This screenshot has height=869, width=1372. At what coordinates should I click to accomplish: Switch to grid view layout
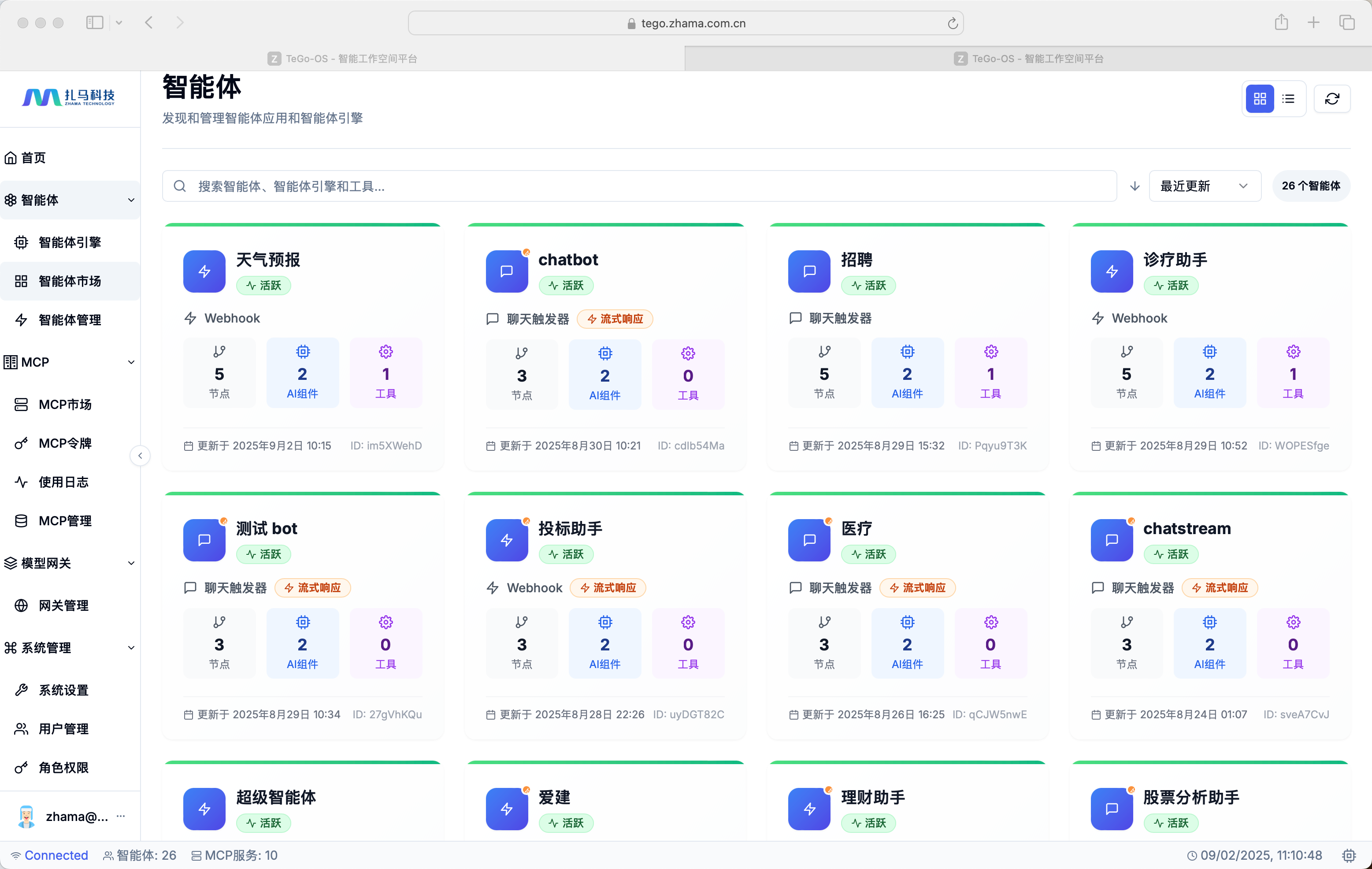tap(1260, 99)
